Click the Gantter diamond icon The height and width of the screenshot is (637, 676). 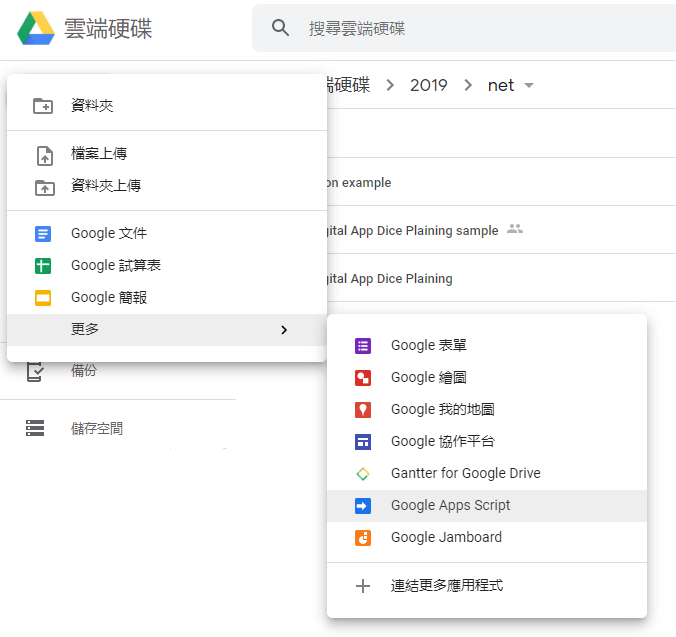[x=363, y=474]
